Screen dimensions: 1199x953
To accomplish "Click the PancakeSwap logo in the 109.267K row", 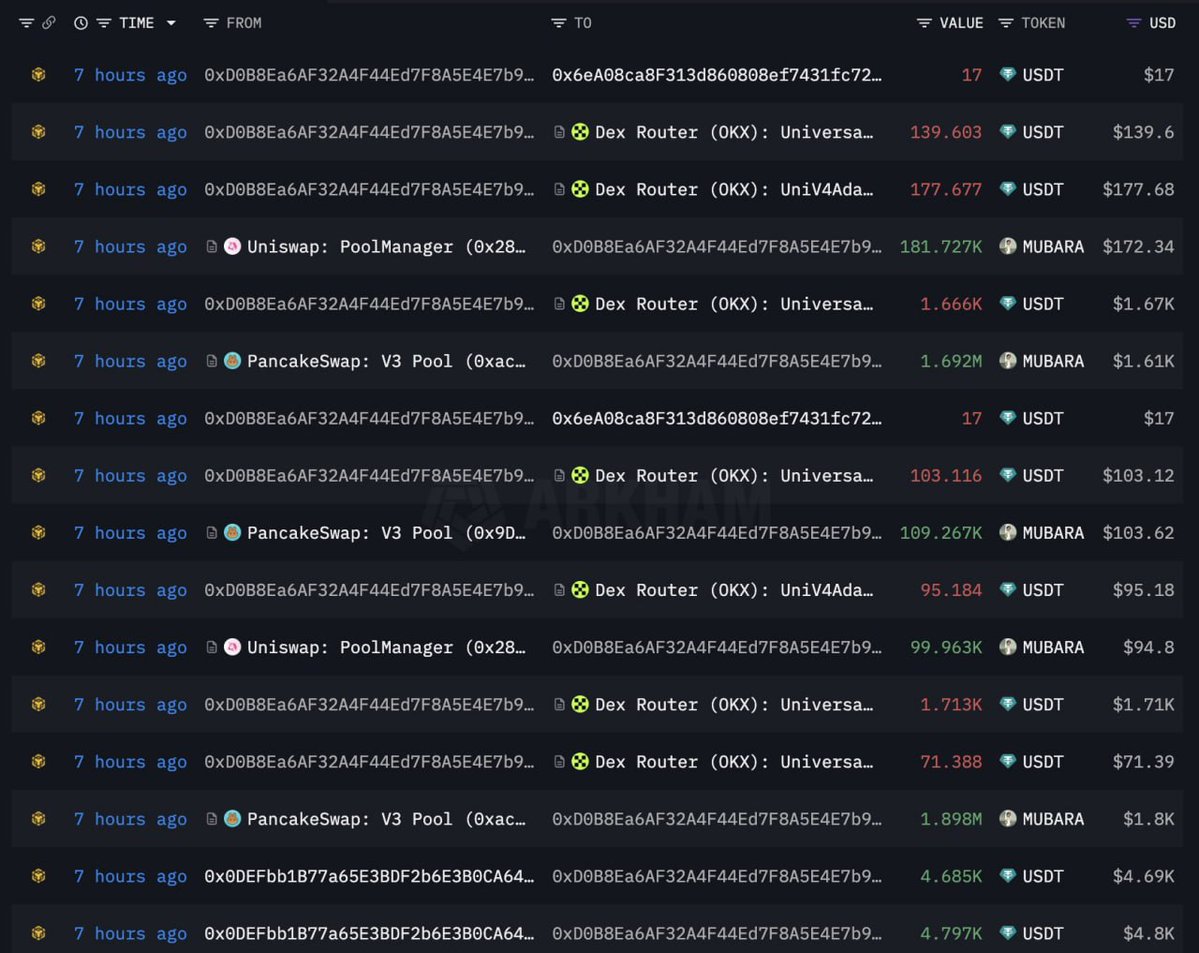I will 232,532.
